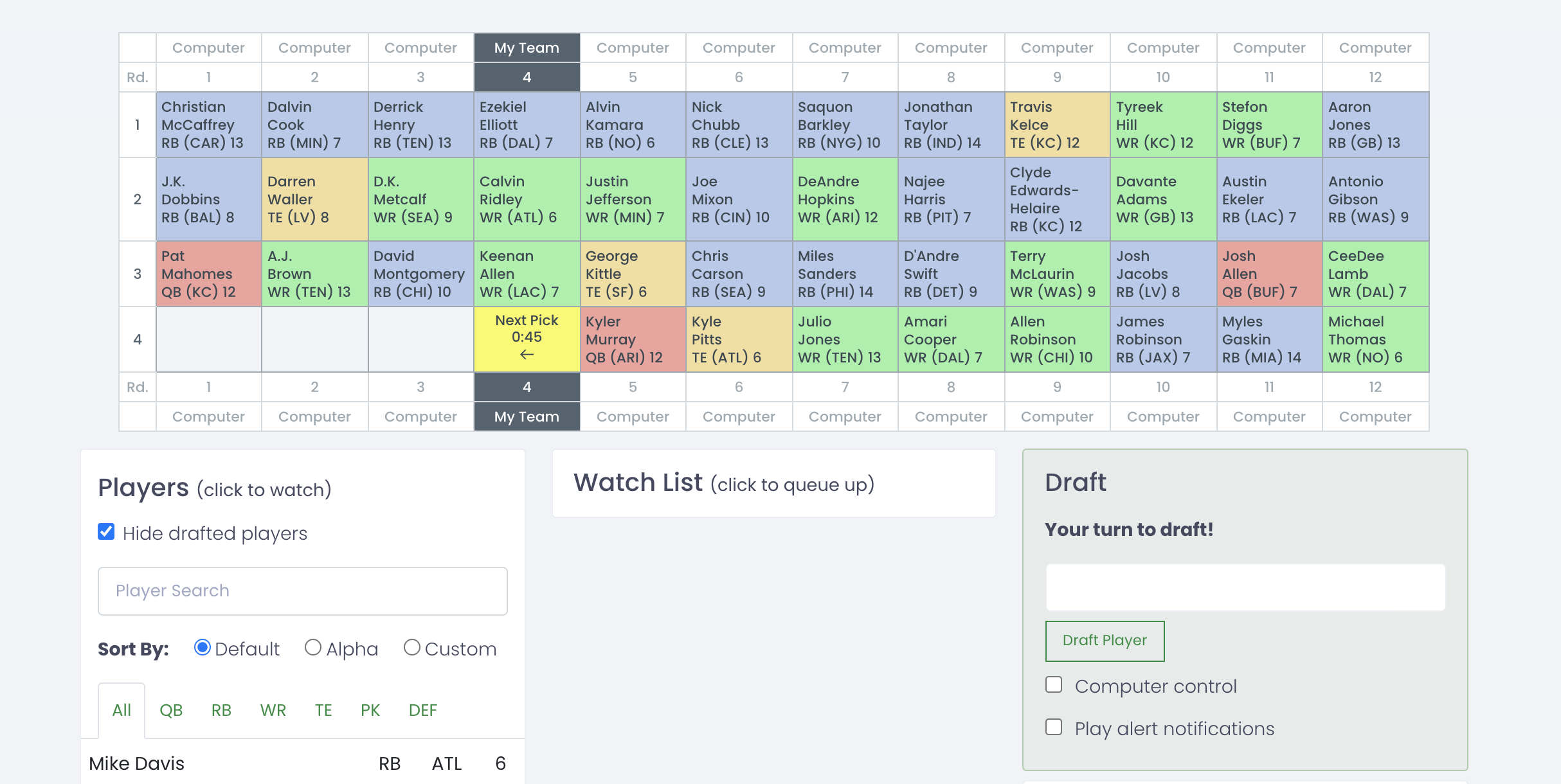Click the Player Search input field
This screenshot has width=1561, height=784.
point(303,590)
